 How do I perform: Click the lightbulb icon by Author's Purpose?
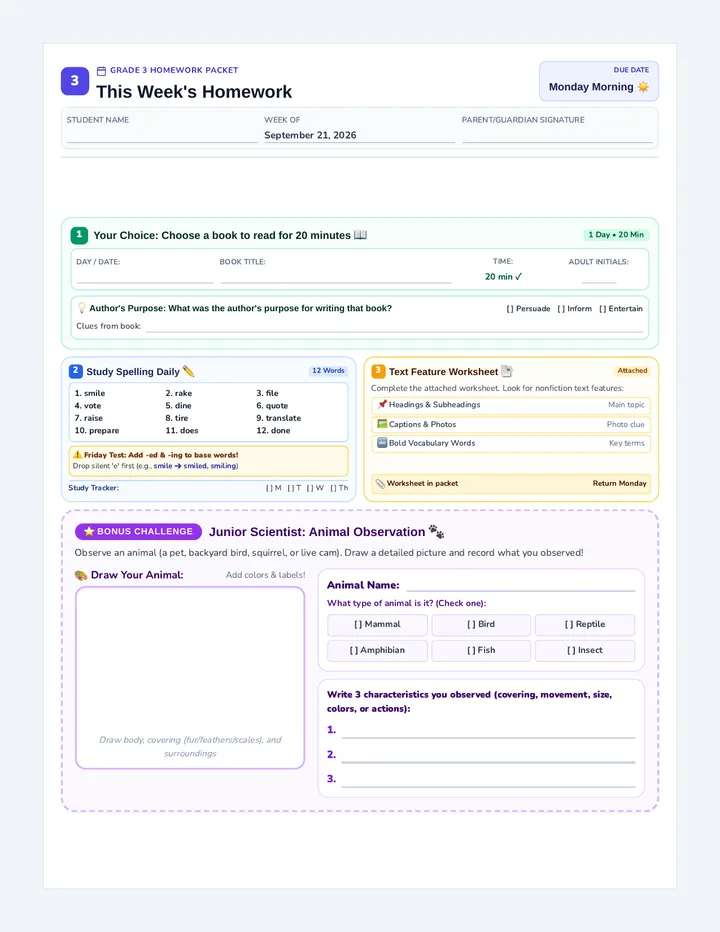(82, 308)
